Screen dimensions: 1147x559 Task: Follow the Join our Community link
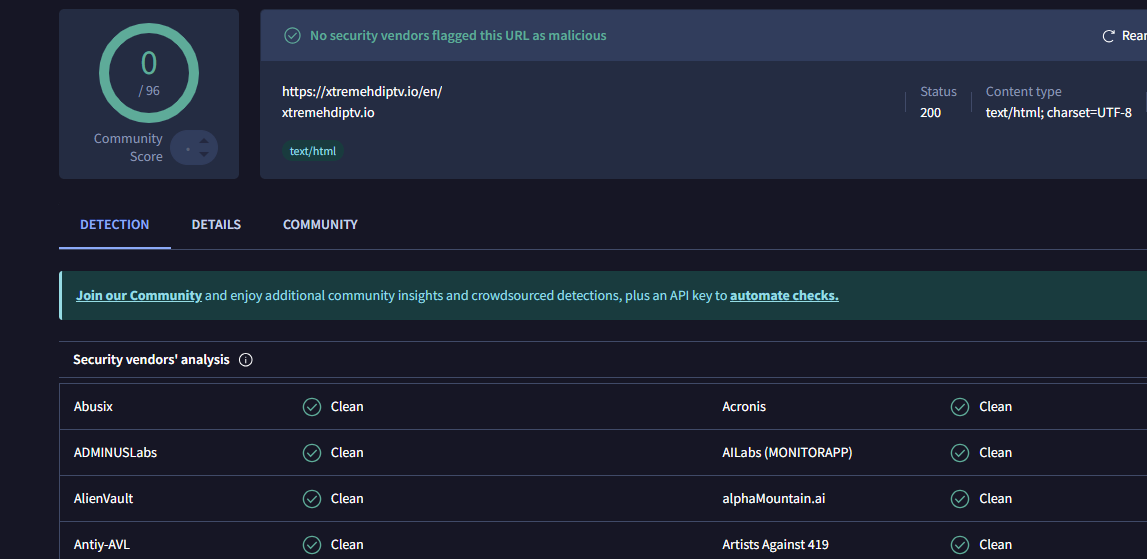[139, 296]
